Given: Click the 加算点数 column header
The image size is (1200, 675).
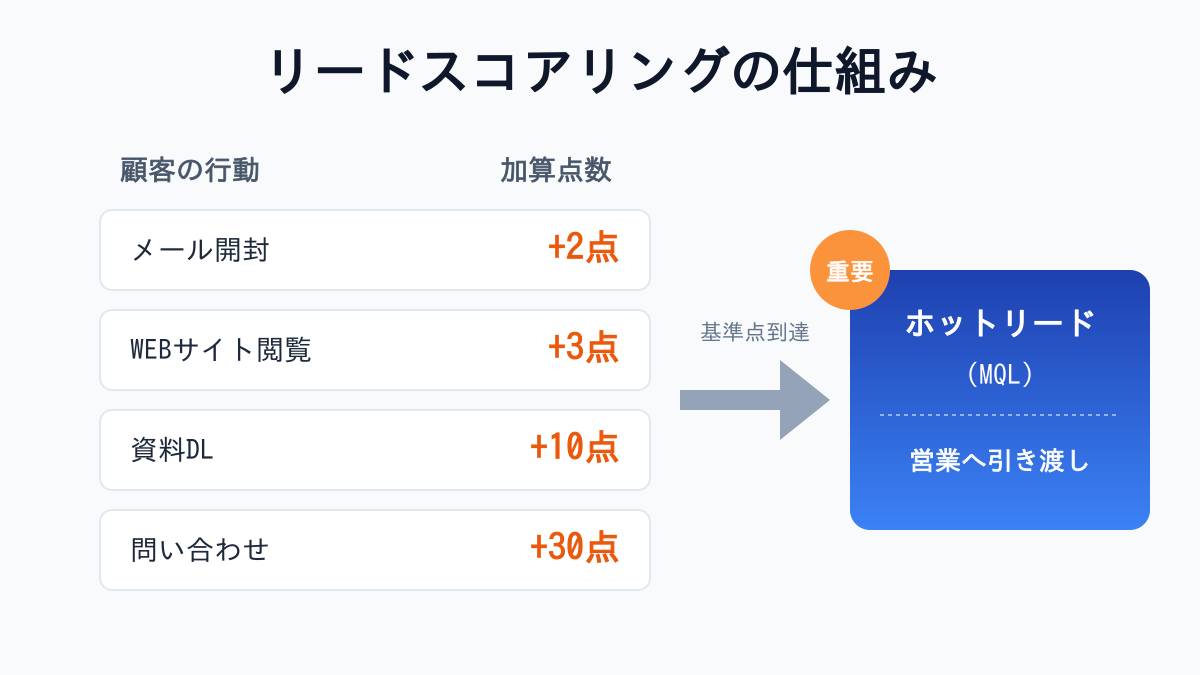Looking at the screenshot, I should [556, 171].
